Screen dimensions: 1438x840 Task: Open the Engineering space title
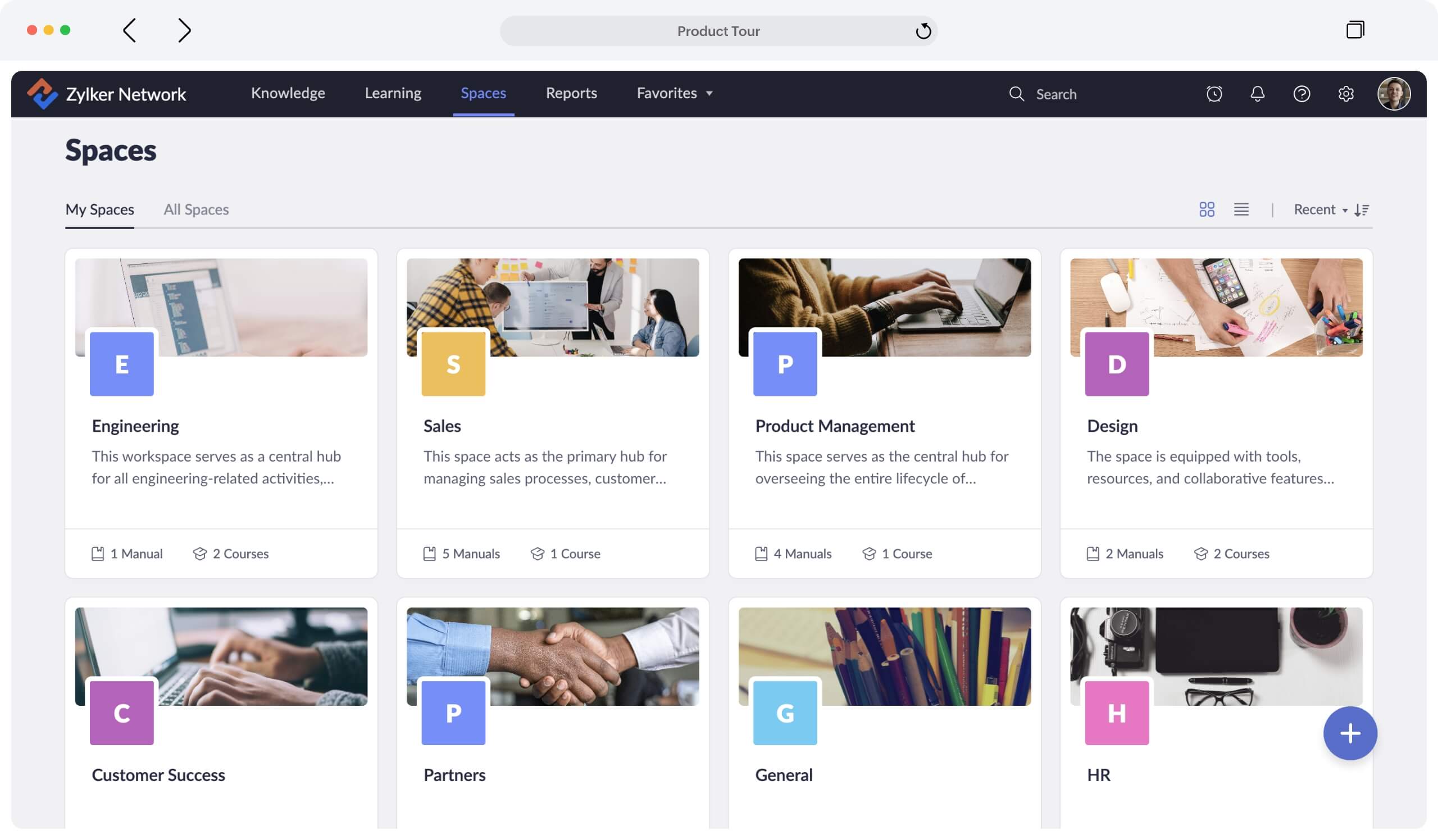click(135, 426)
